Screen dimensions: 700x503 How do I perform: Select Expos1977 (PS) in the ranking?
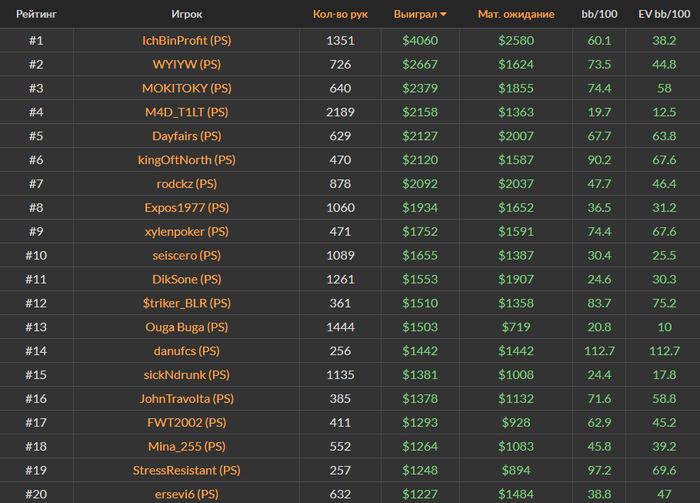pos(186,208)
